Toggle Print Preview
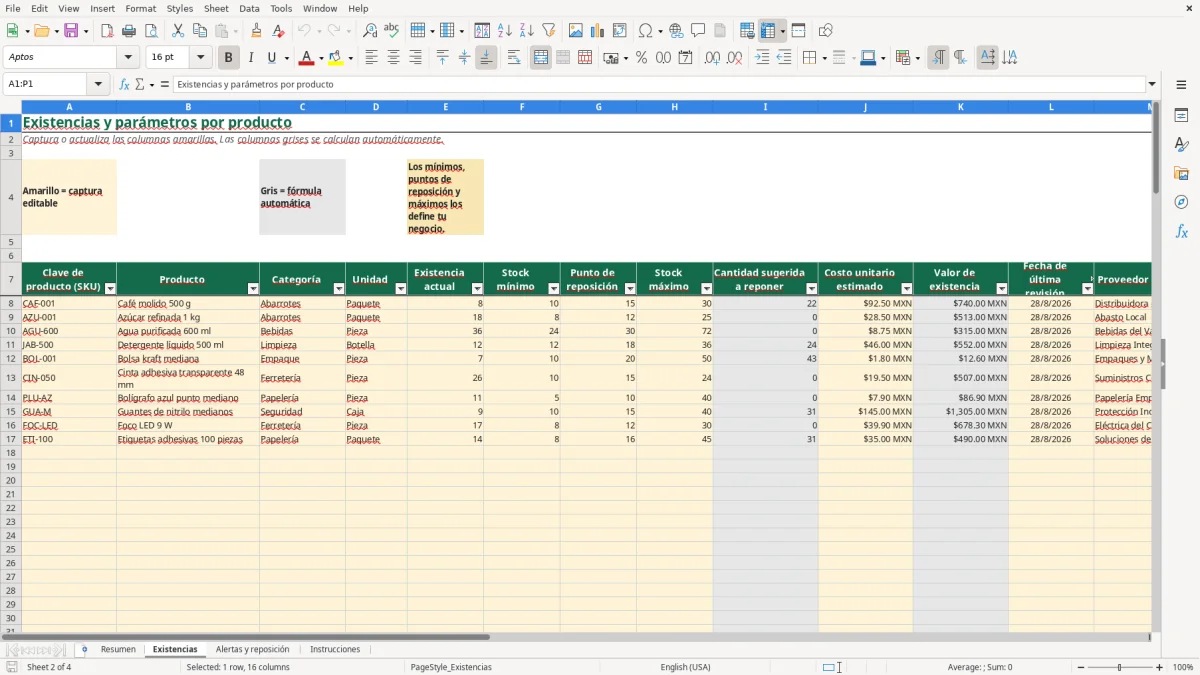Screen dimensions: 1200x675 click(x=151, y=31)
